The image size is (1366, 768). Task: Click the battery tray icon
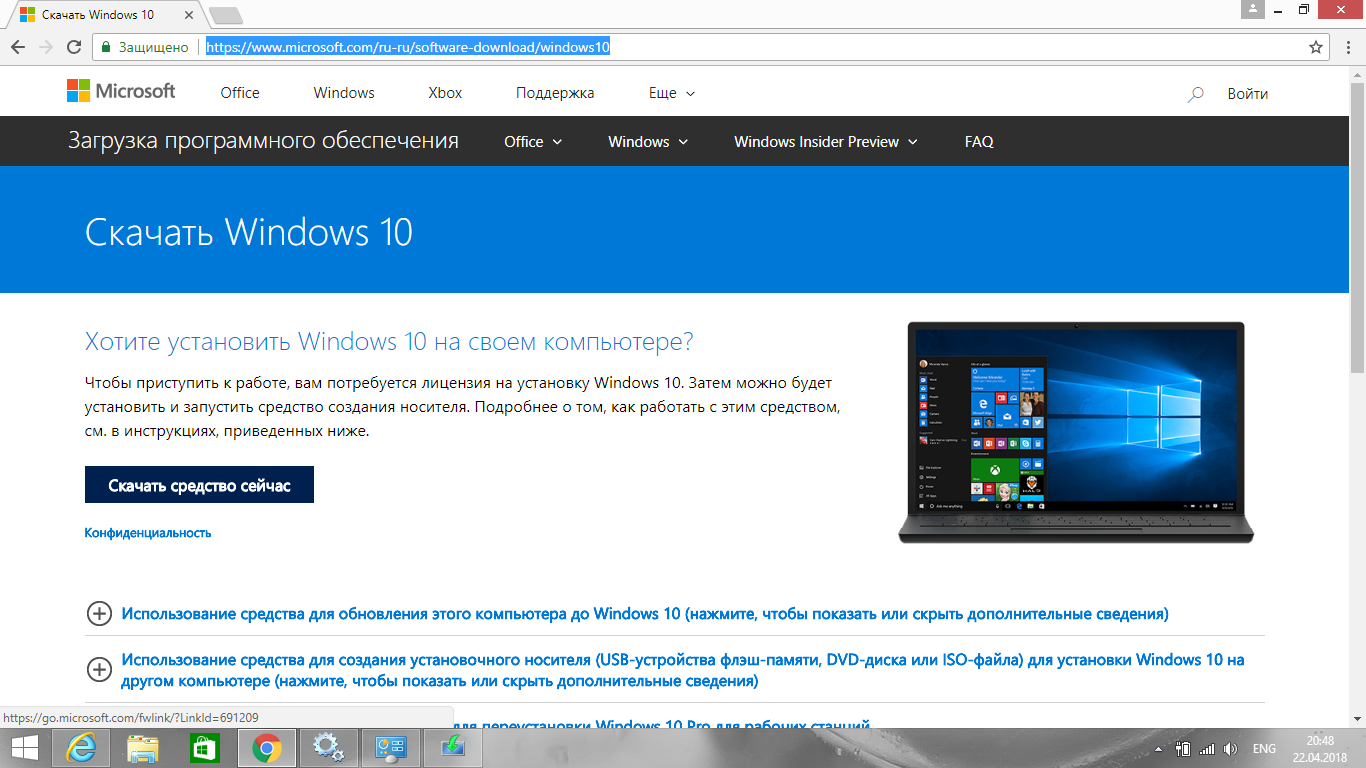[x=1183, y=749]
